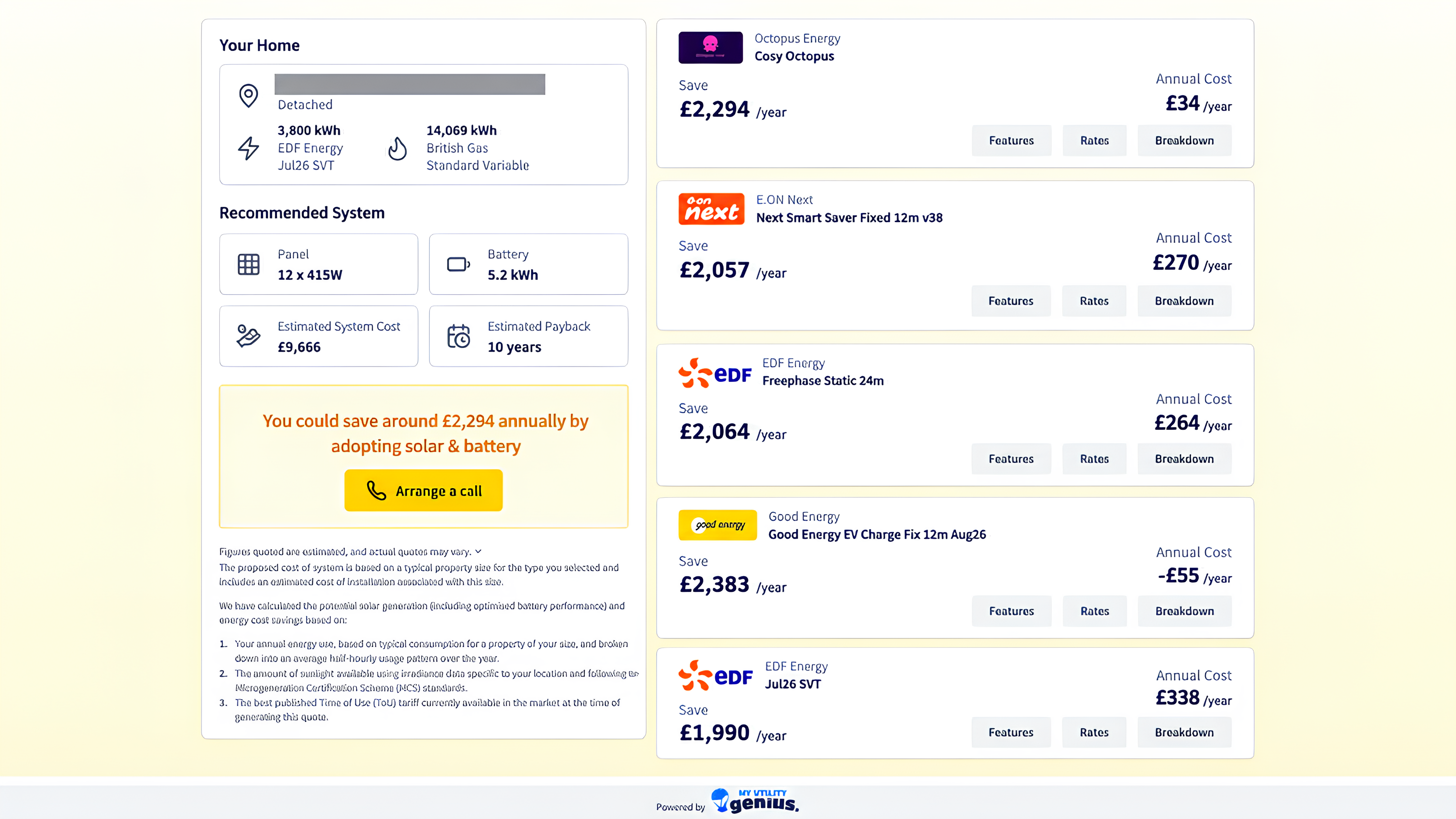This screenshot has height=819, width=1456.
Task: Expand the figures quoted disclaimer chevron
Action: [x=478, y=551]
